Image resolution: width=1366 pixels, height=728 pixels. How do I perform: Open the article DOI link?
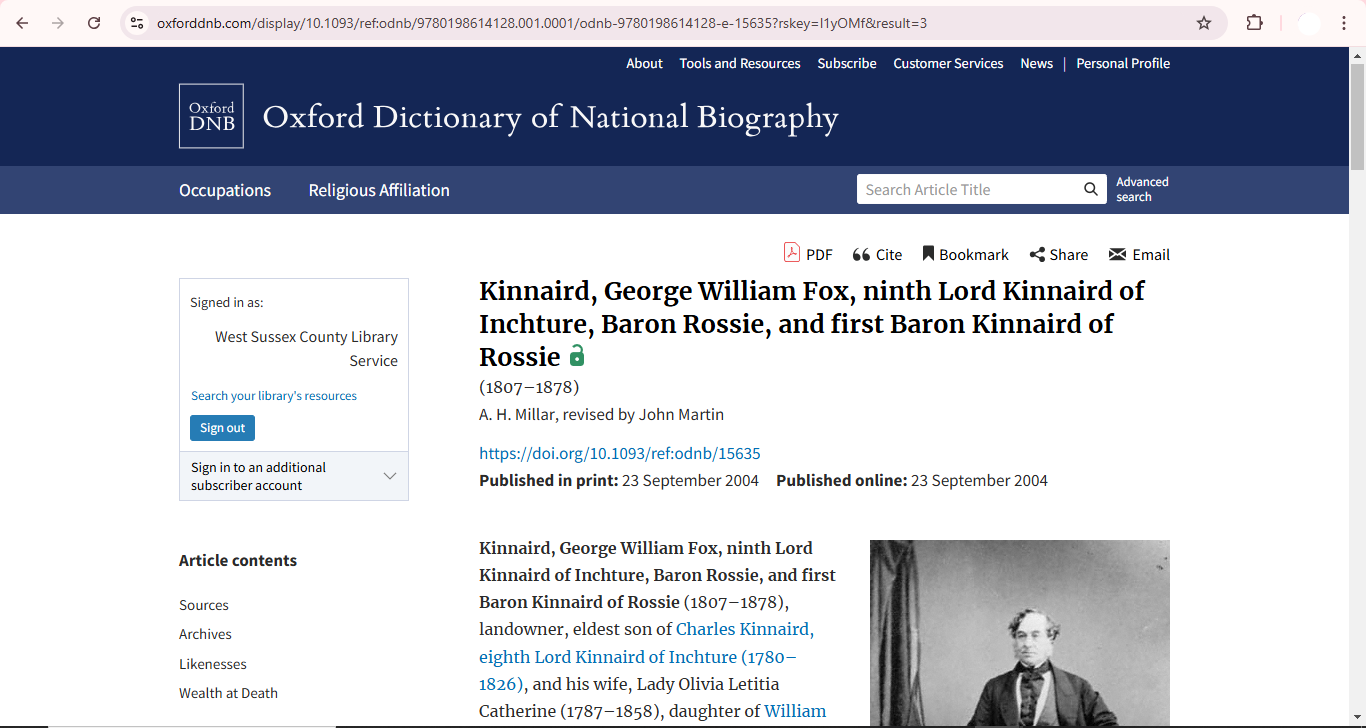click(620, 453)
